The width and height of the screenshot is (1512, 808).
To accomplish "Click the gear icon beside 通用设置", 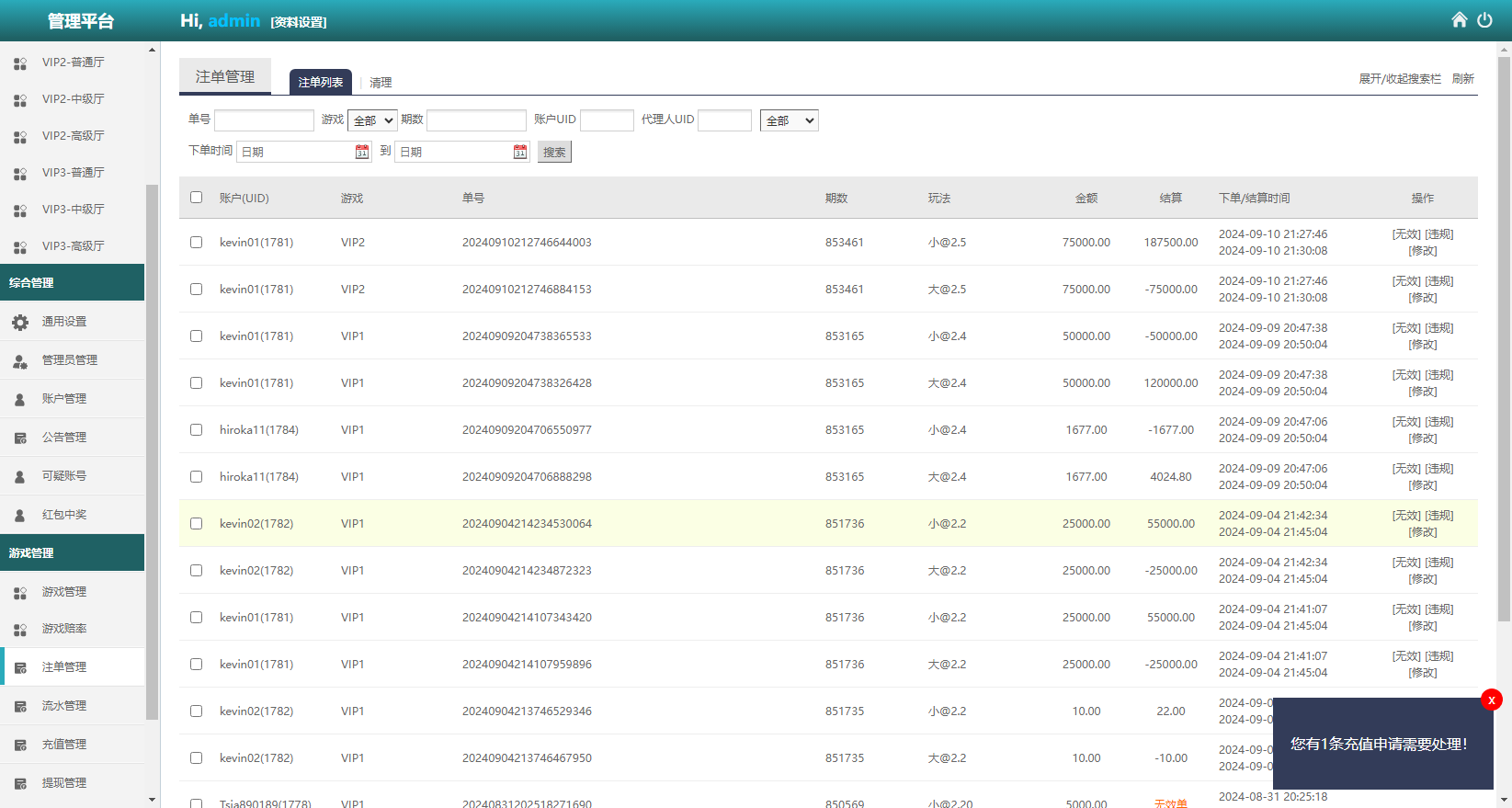I will tap(20, 322).
